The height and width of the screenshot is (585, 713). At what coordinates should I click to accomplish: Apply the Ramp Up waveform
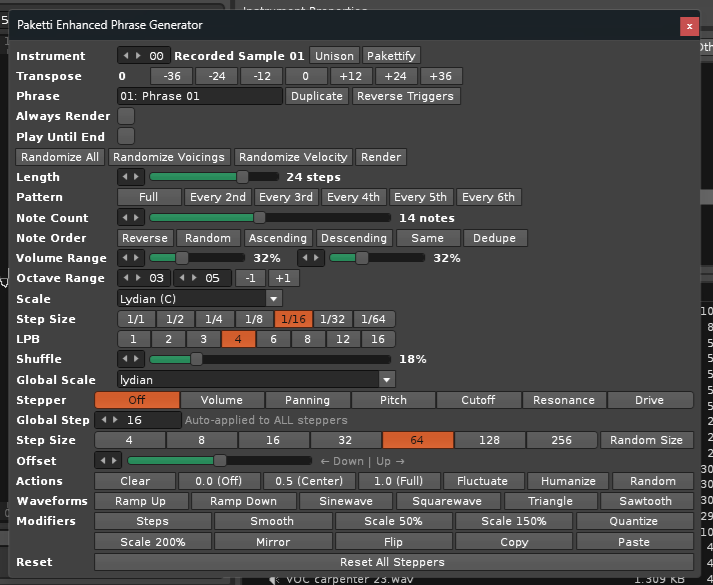[141, 501]
